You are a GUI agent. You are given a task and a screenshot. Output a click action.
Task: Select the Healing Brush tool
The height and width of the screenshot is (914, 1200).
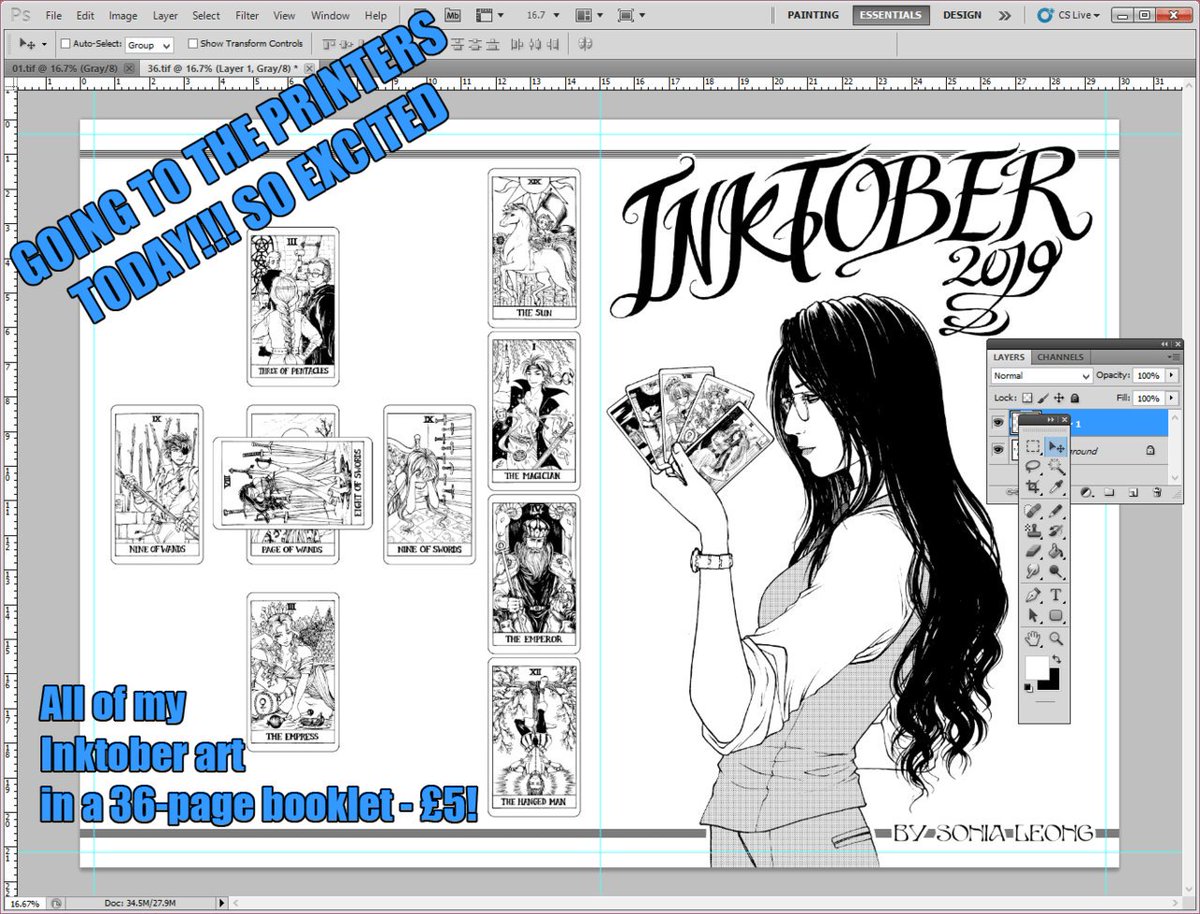pyautogui.click(x=1033, y=510)
